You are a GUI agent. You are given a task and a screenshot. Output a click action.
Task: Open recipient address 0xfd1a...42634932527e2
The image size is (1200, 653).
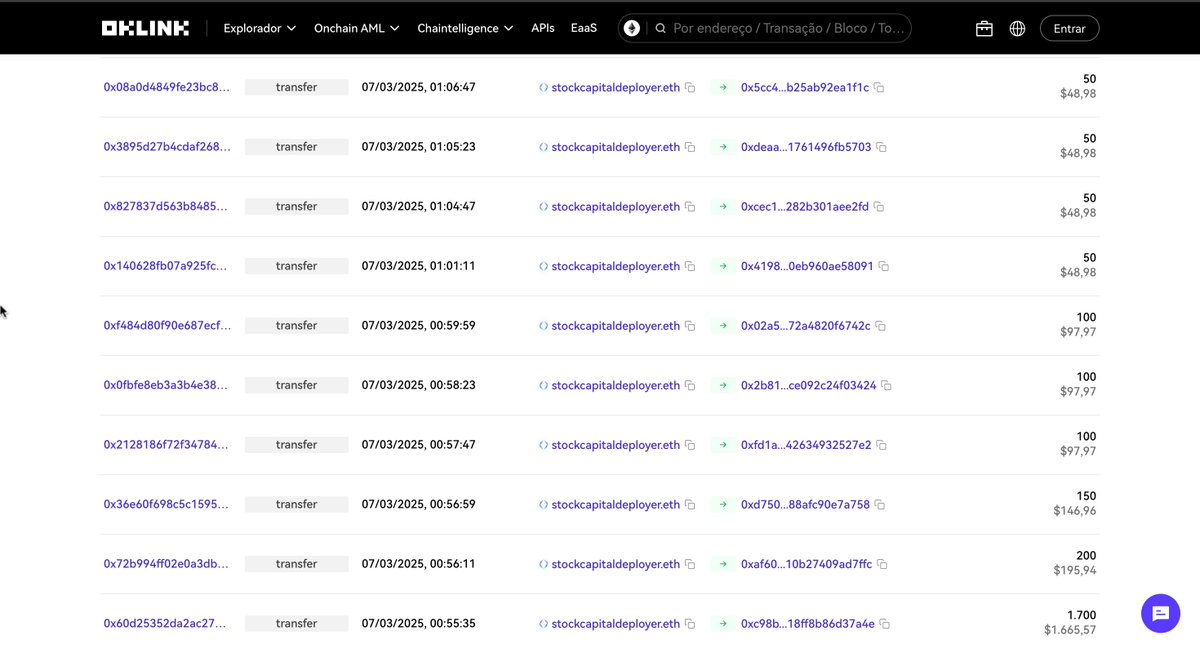[x=806, y=444]
